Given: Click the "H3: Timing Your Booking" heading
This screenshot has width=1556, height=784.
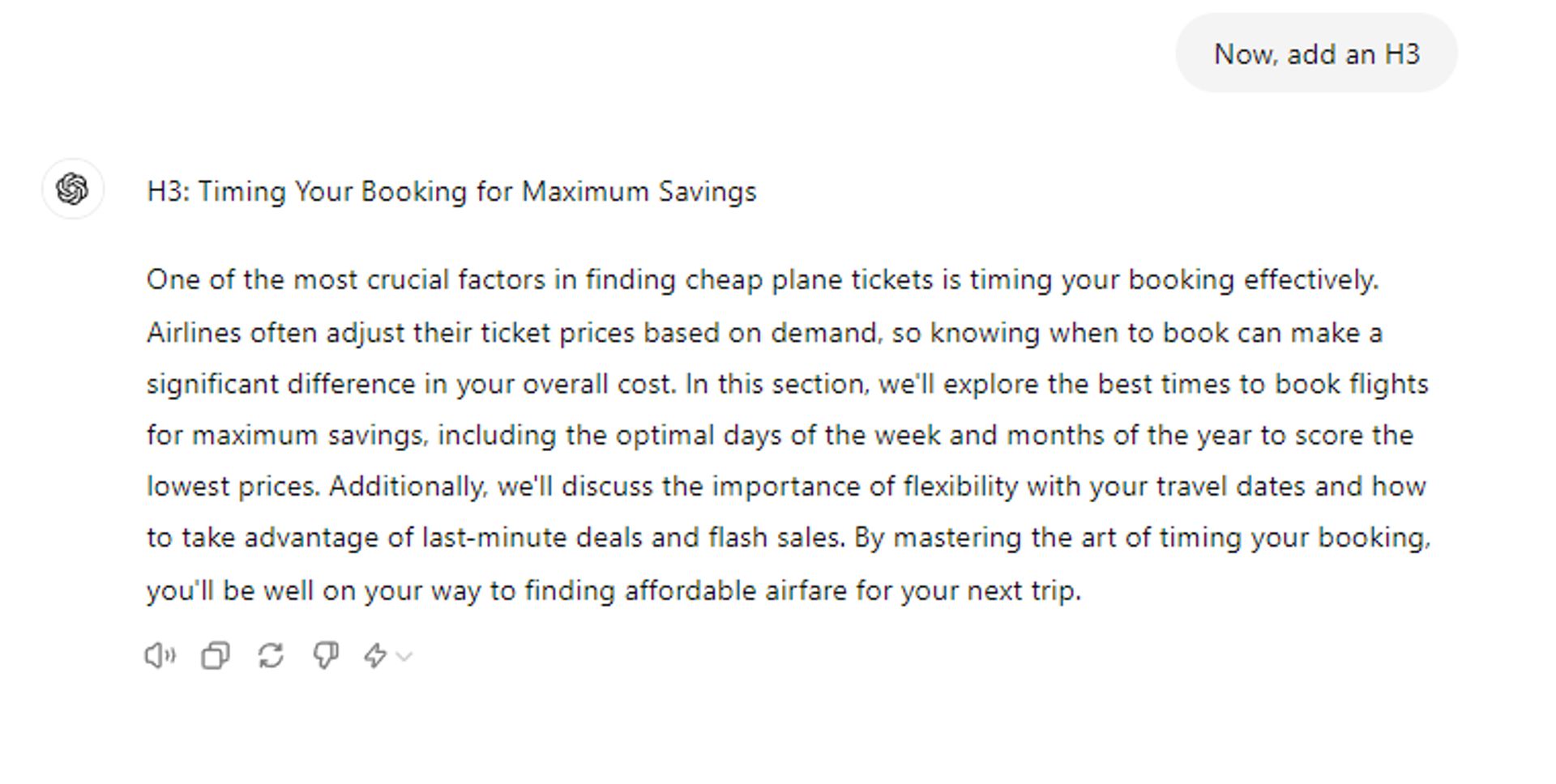Looking at the screenshot, I should [451, 191].
